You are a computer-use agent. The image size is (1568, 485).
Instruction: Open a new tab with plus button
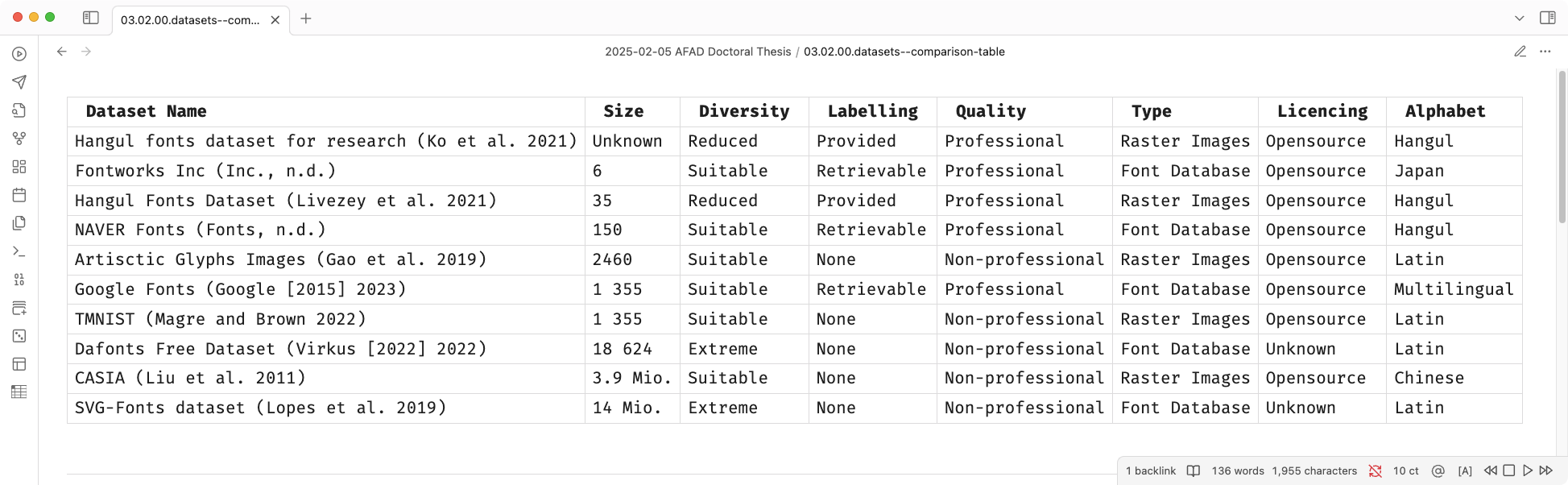tap(306, 19)
